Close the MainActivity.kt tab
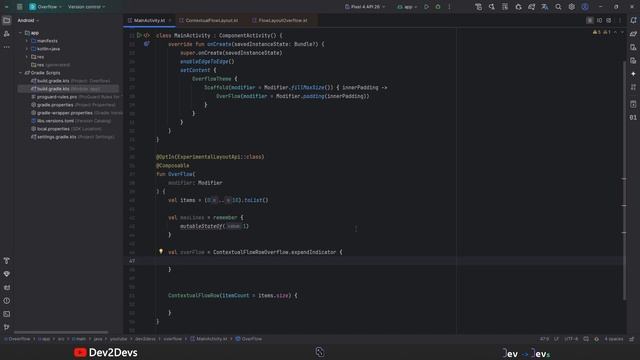 [170, 20]
